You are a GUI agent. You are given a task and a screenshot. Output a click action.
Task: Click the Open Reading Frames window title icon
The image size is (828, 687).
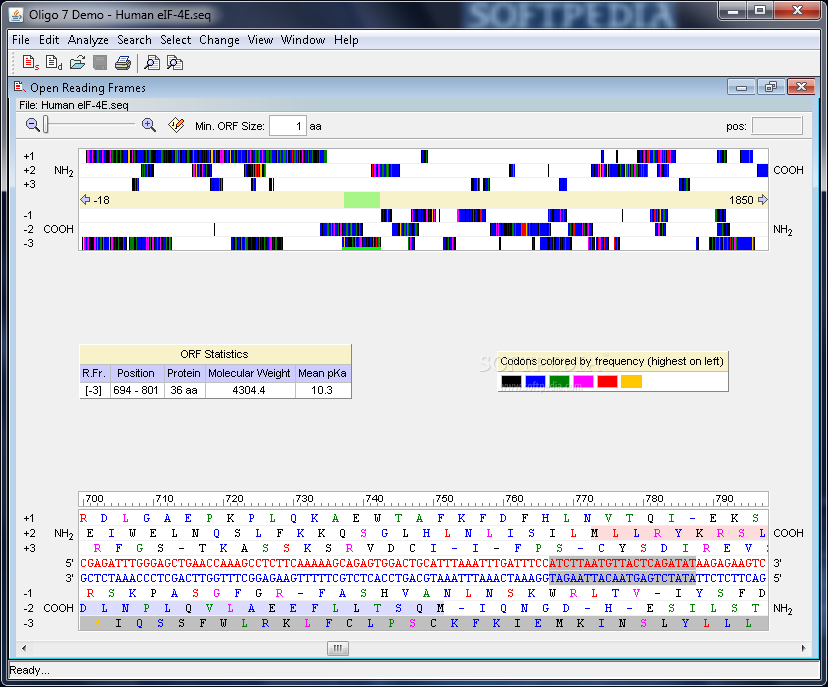tap(20, 87)
